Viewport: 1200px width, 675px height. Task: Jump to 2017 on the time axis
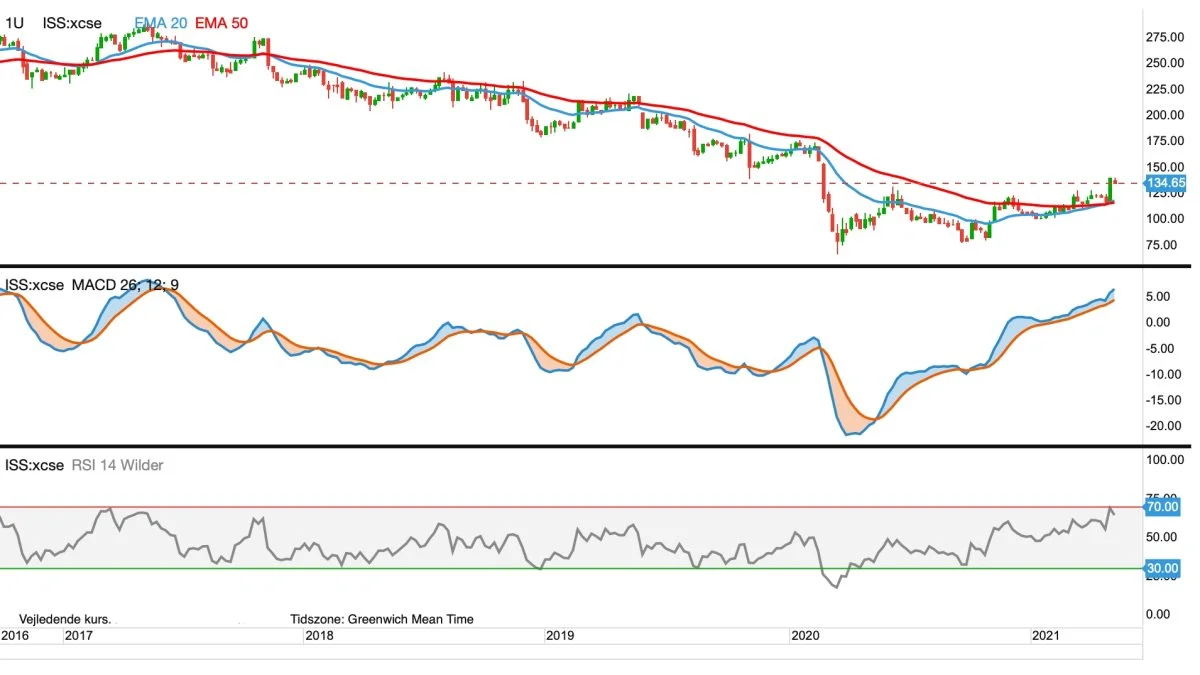point(78,635)
